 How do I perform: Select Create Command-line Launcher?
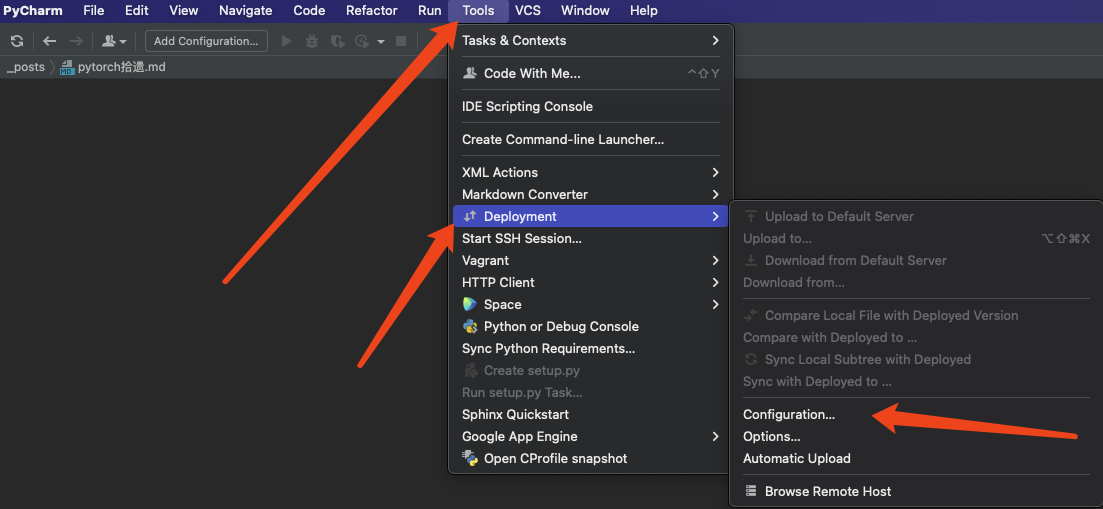[591, 140]
